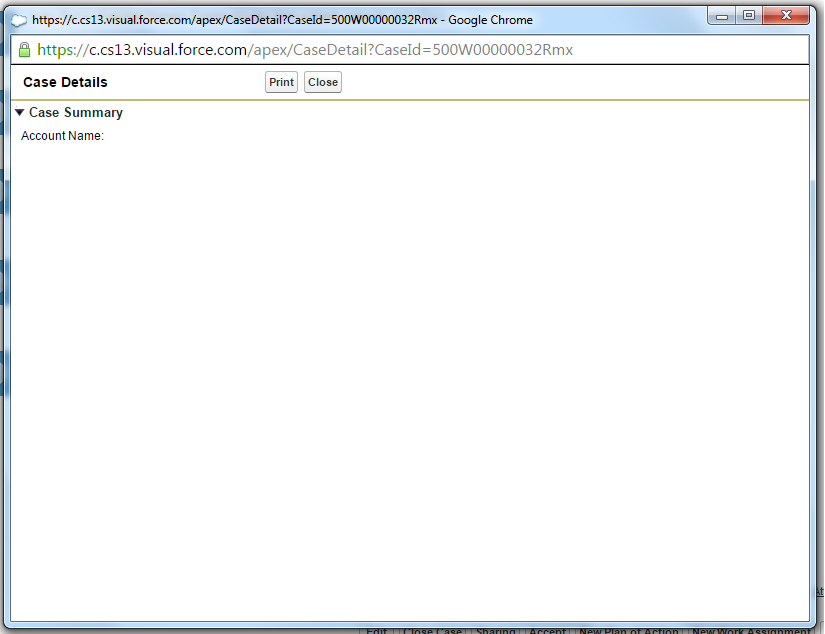Screen dimensions: 825x634
Task: Click the green padlock security icon
Action: point(24,50)
